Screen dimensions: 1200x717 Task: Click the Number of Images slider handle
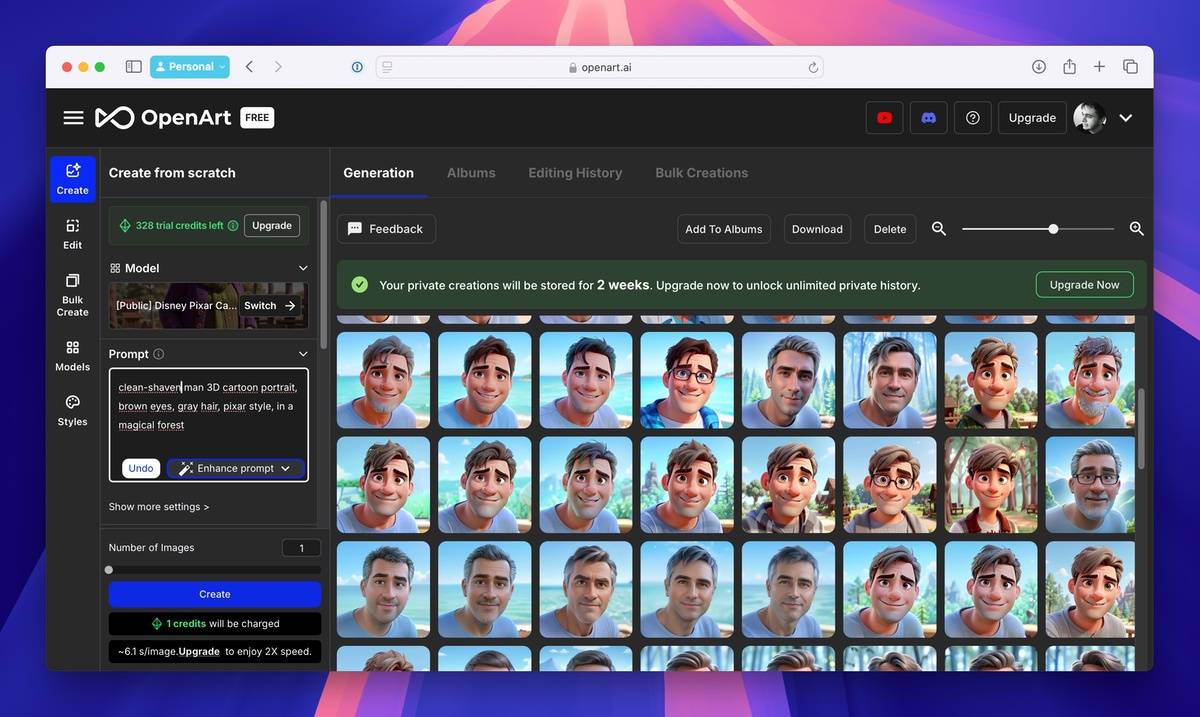tap(109, 570)
